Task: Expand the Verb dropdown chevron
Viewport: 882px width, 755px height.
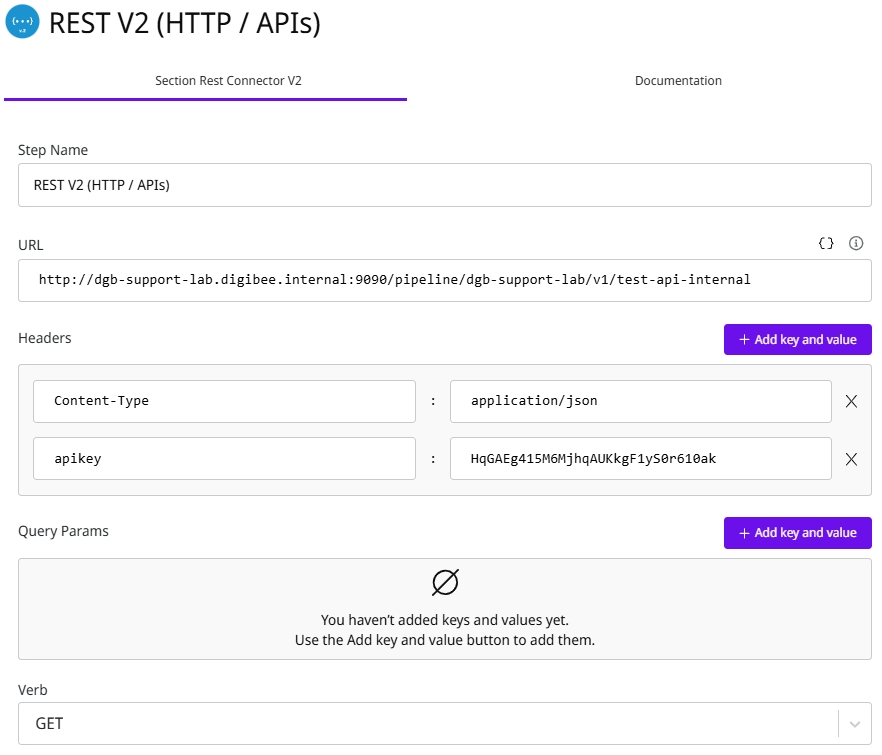Action: pos(854,723)
